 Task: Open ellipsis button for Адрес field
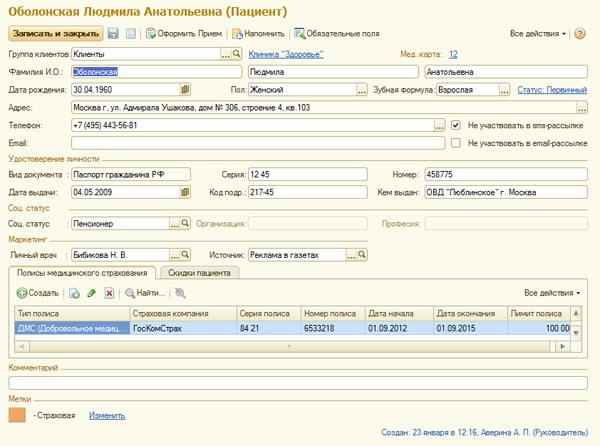tap(582, 107)
